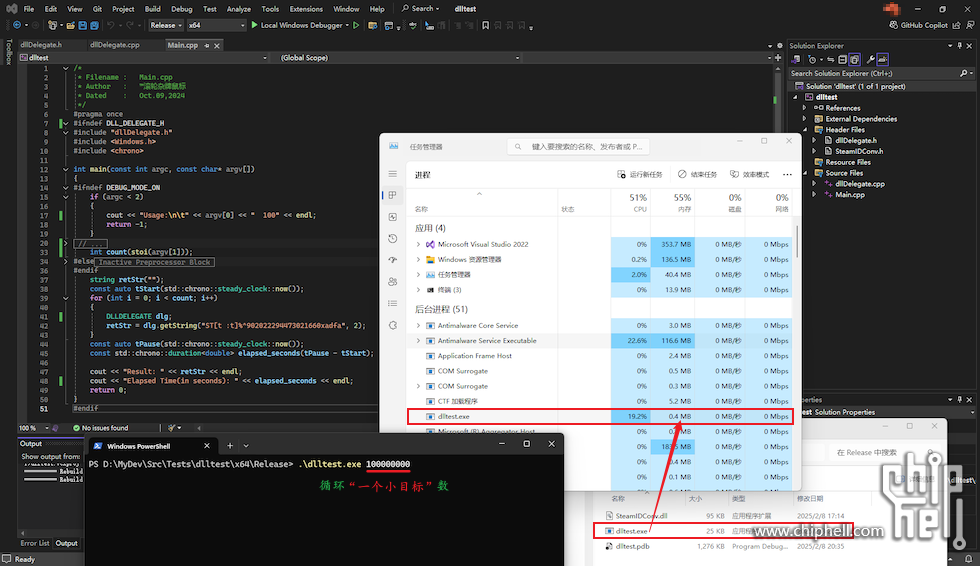Switch to dllDelegate.cpp editor tab
The image size is (980, 566).
115,45
